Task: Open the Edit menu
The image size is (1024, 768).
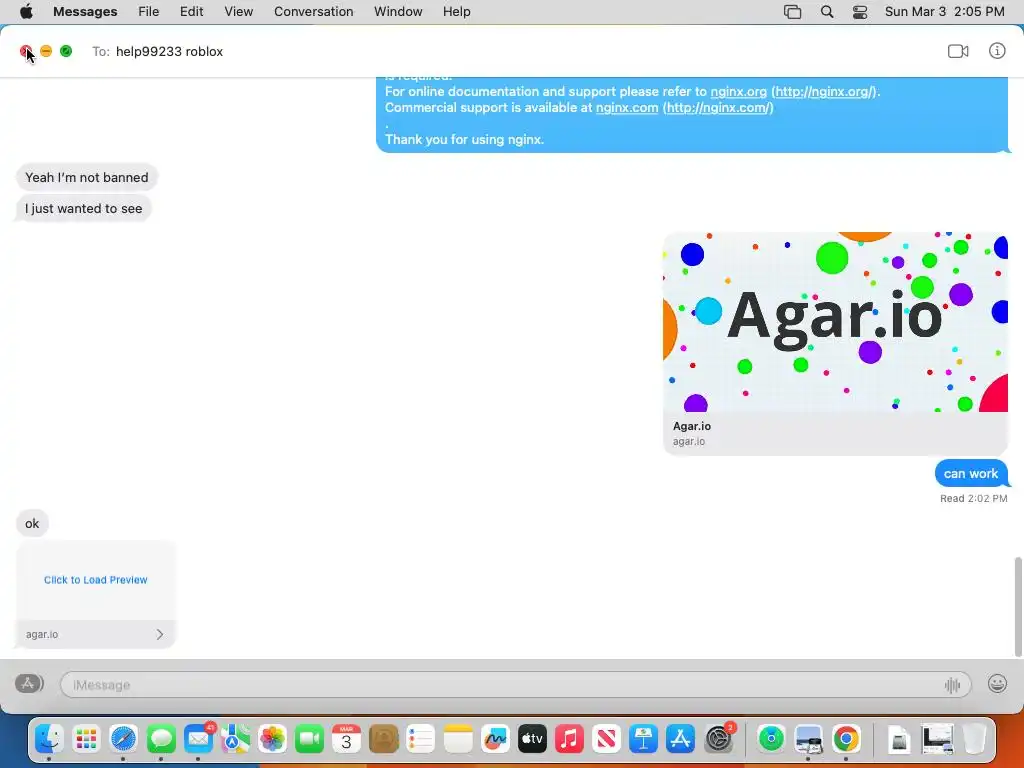Action: point(191,12)
